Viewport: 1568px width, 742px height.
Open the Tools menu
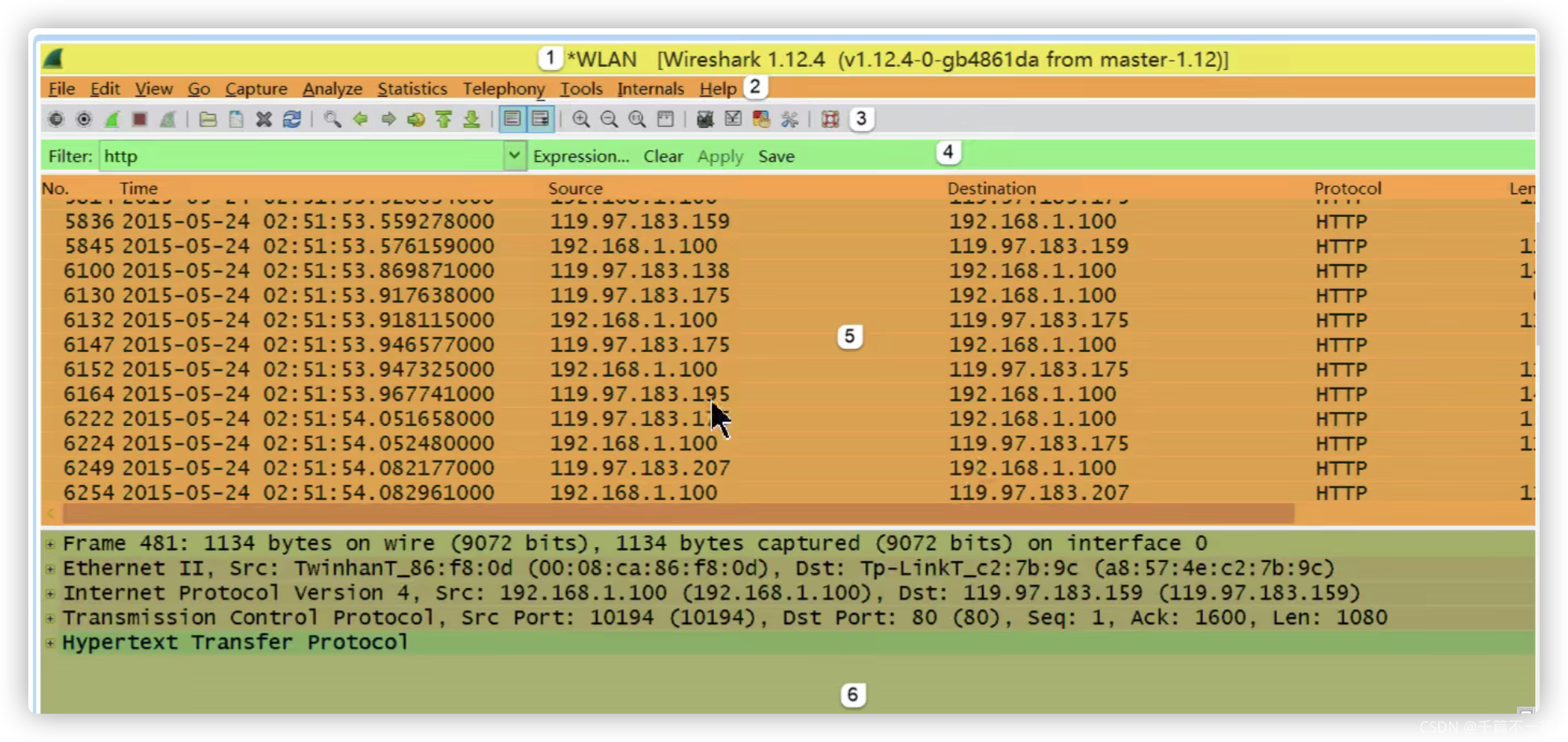(581, 89)
